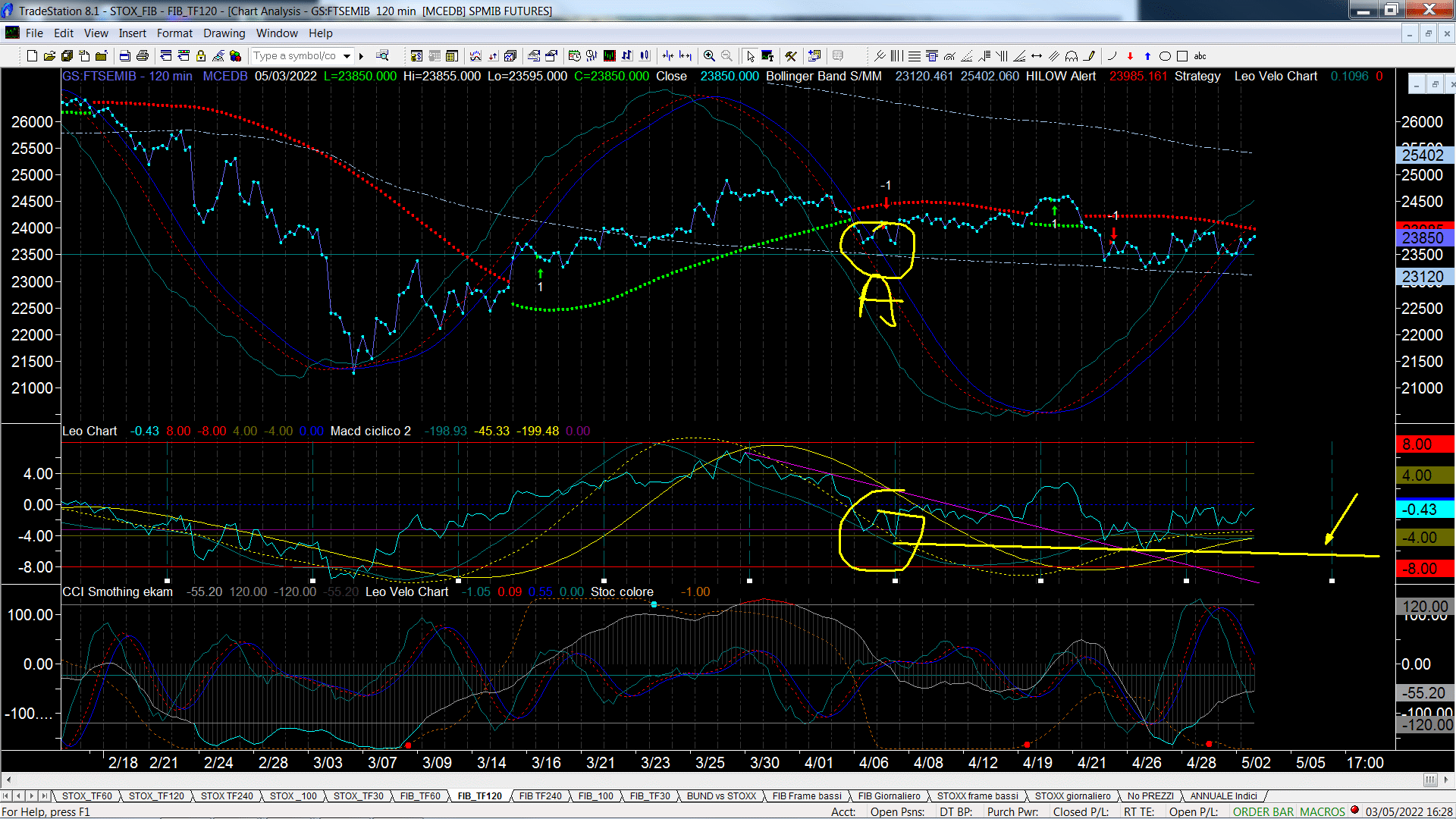The height and width of the screenshot is (819, 1456).
Task: Select the red down arrow tool
Action: pos(1130,56)
